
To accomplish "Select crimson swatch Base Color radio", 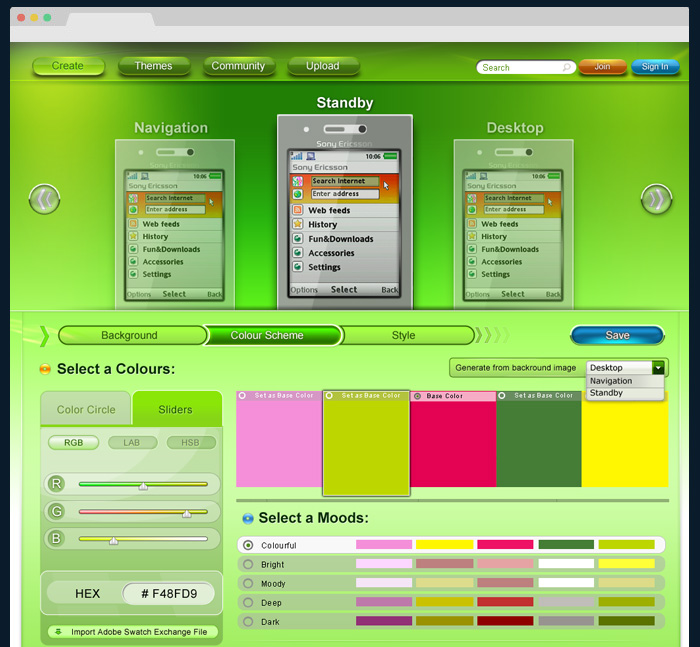I will pyautogui.click(x=418, y=396).
